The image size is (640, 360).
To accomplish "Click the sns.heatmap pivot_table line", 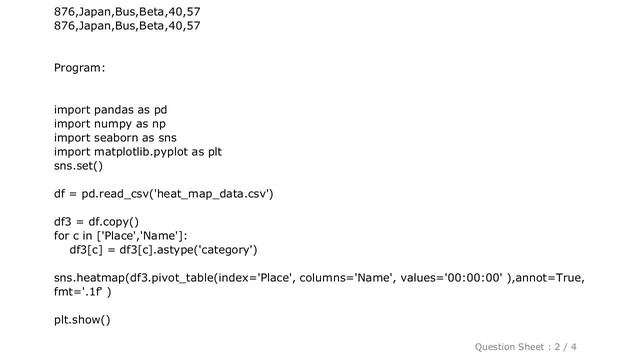I will [x=319, y=278].
